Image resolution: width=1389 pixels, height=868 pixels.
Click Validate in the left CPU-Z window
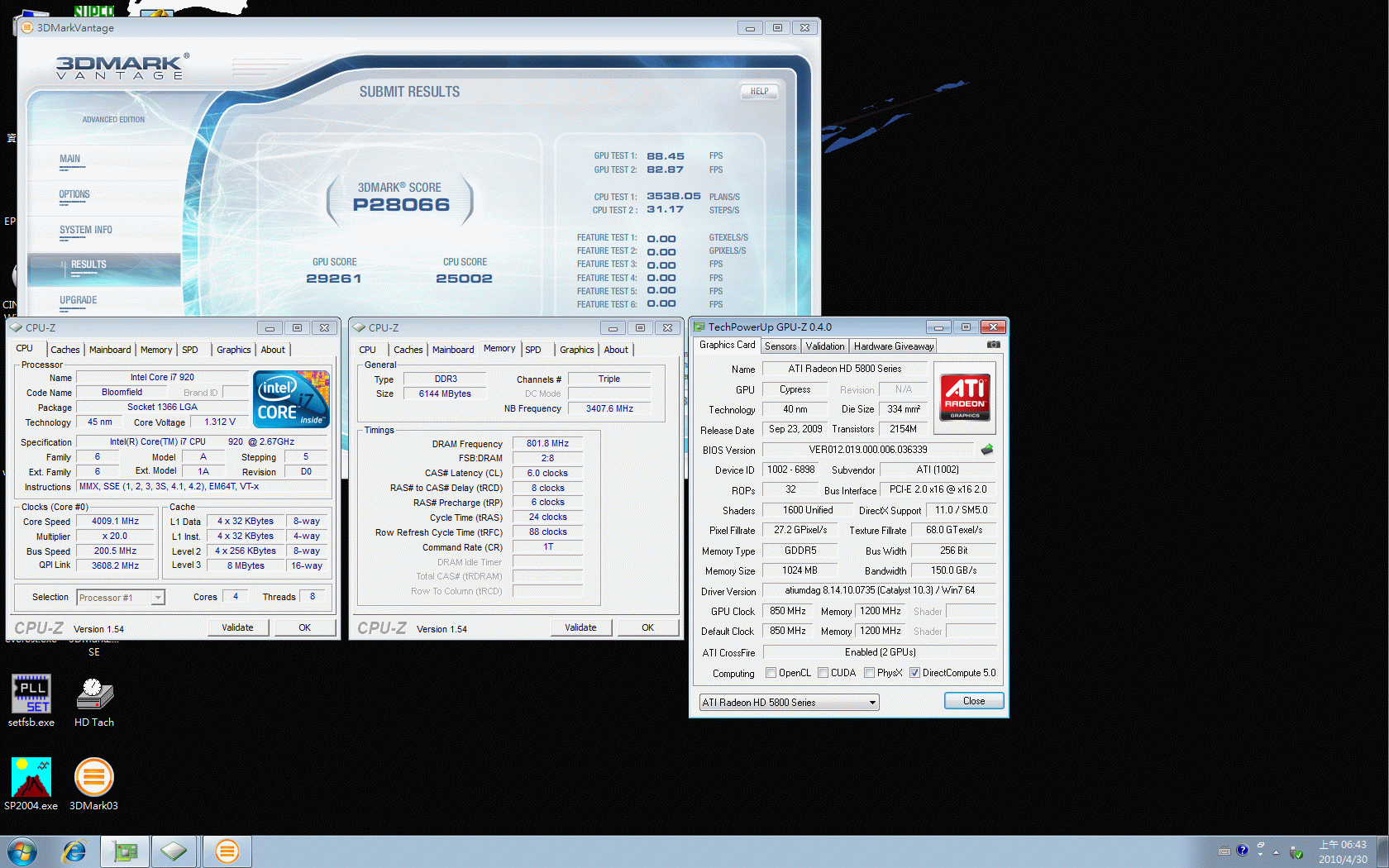pyautogui.click(x=237, y=627)
